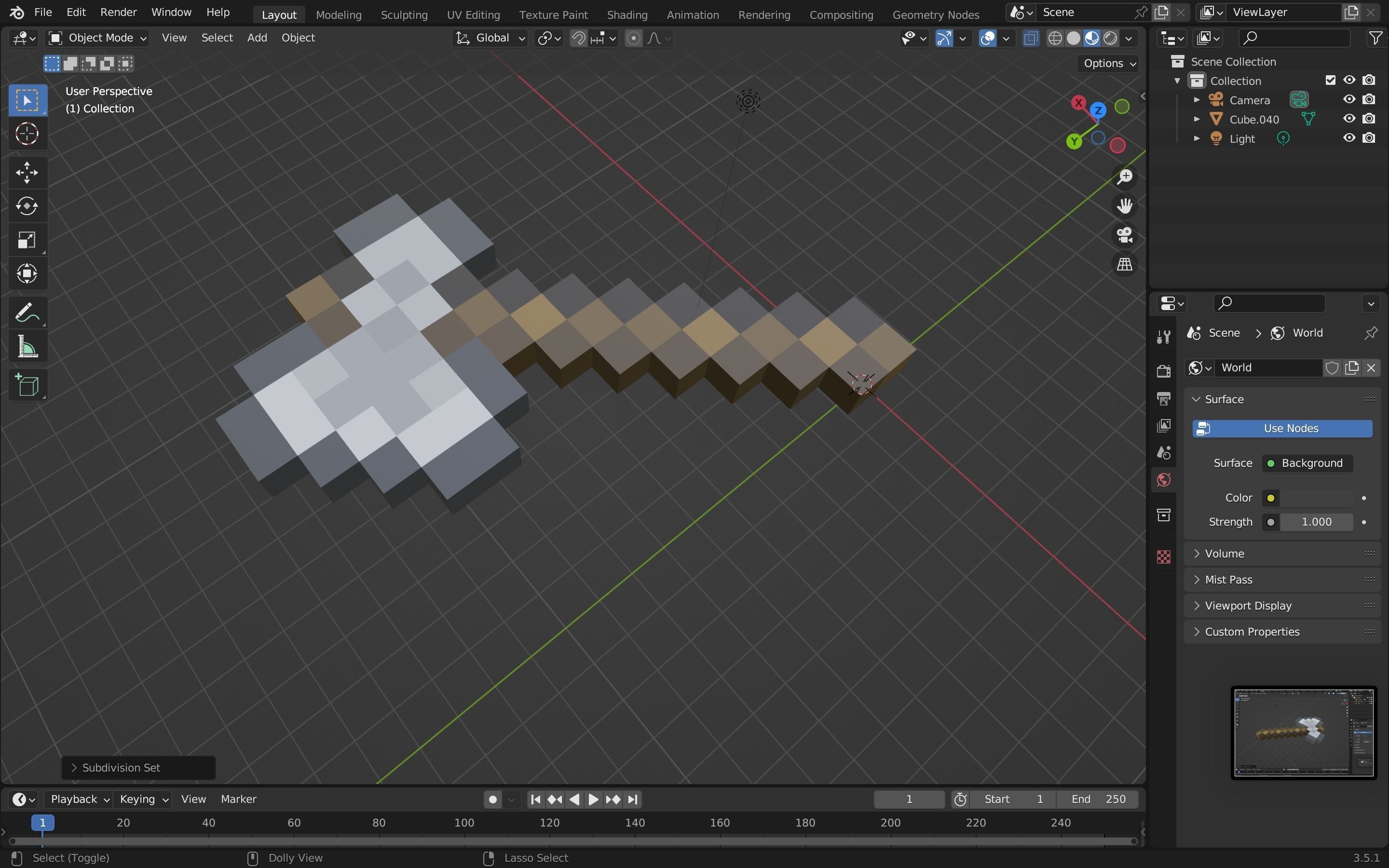1389x868 pixels.
Task: Toggle the camera view icon
Action: [1124, 235]
